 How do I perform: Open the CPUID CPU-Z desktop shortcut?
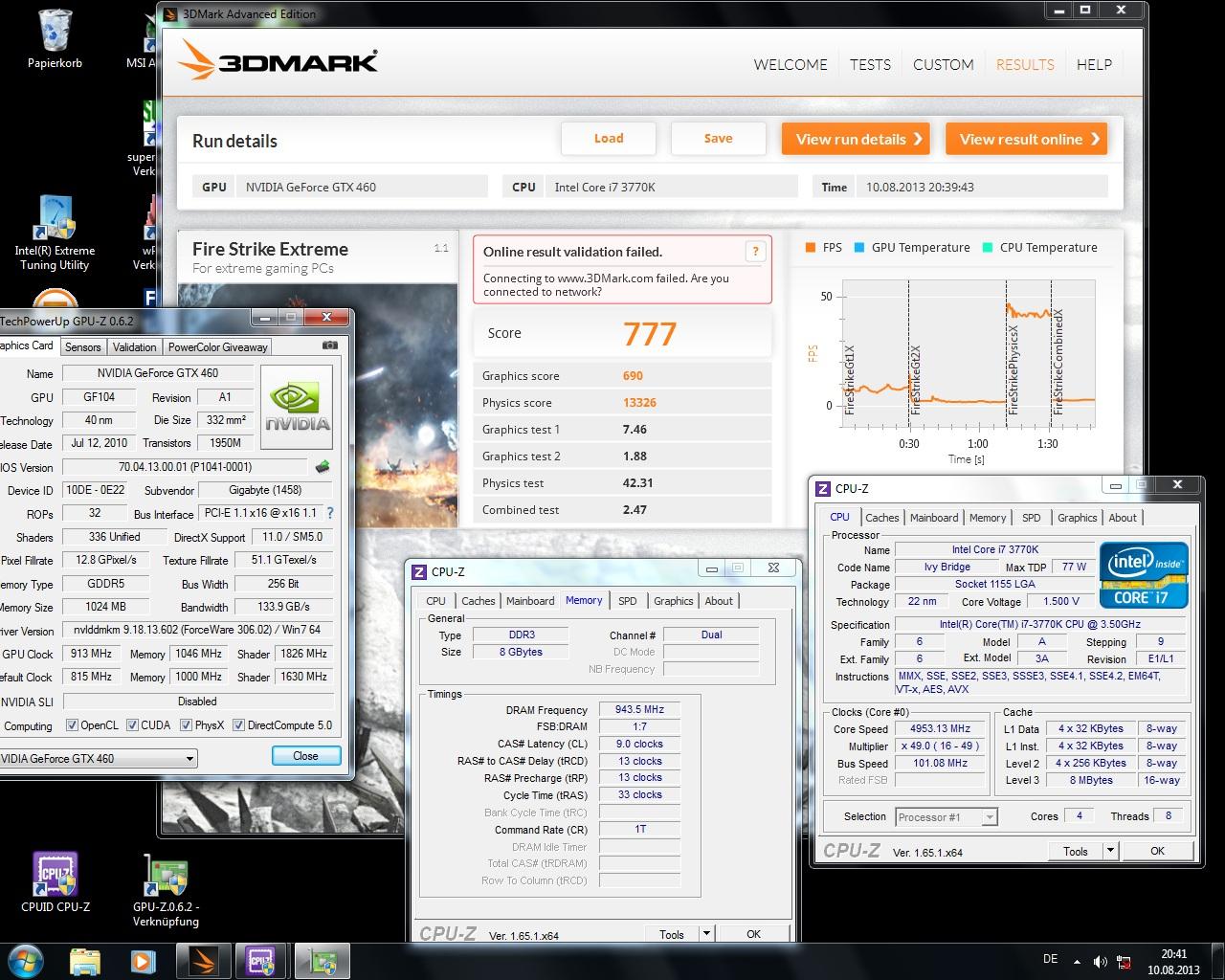(x=56, y=882)
